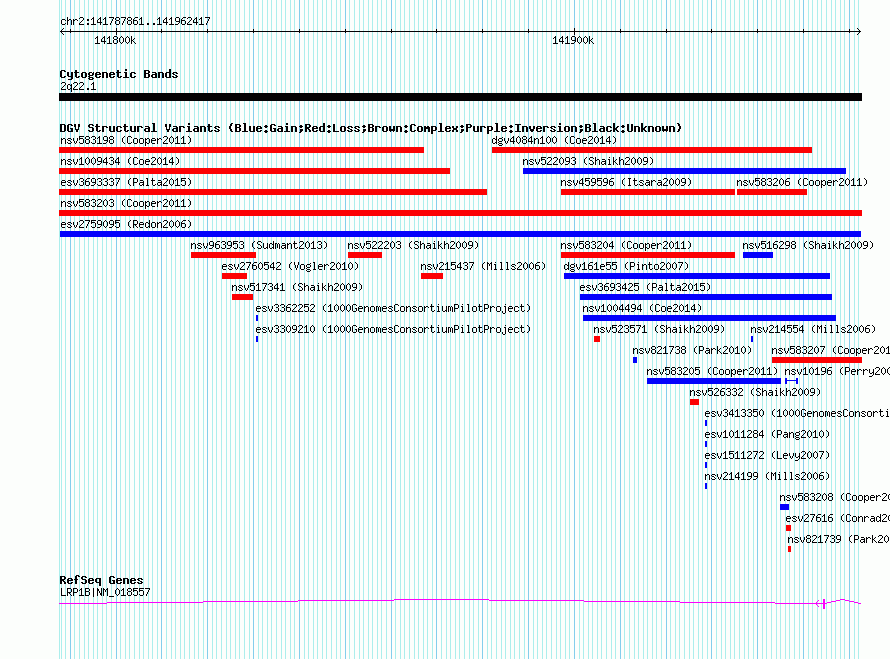
Task: Click the right arrow at ruler end
Action: [858, 31]
